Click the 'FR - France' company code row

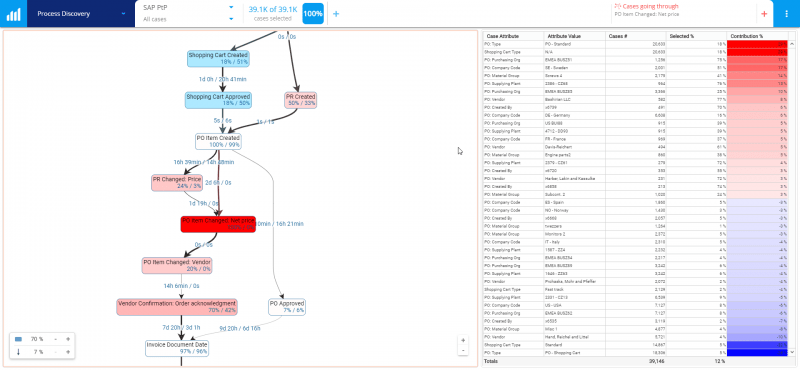[x=635, y=139]
